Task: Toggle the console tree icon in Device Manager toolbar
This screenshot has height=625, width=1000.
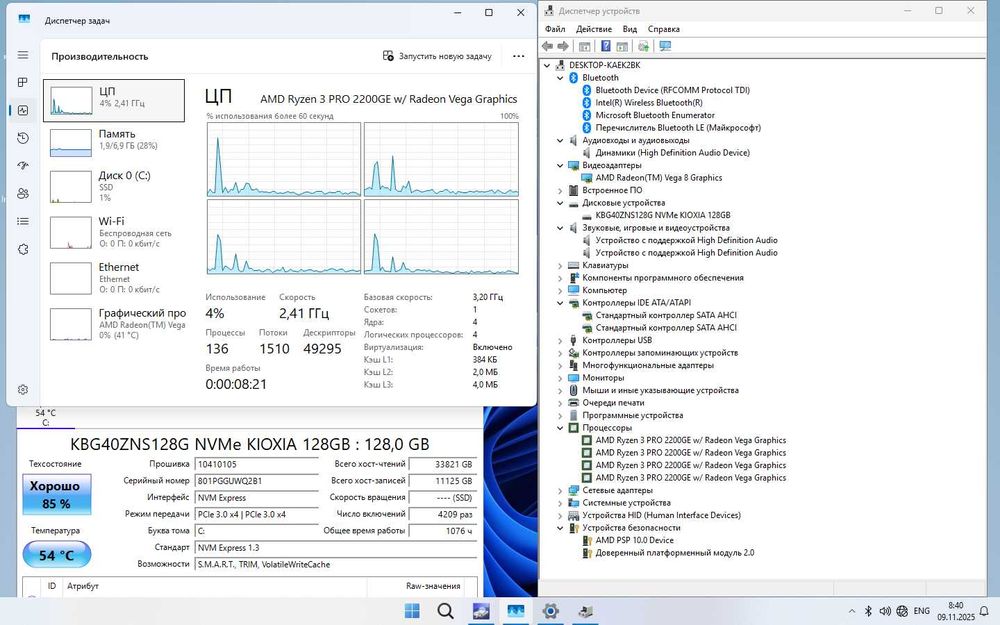Action: click(x=584, y=46)
